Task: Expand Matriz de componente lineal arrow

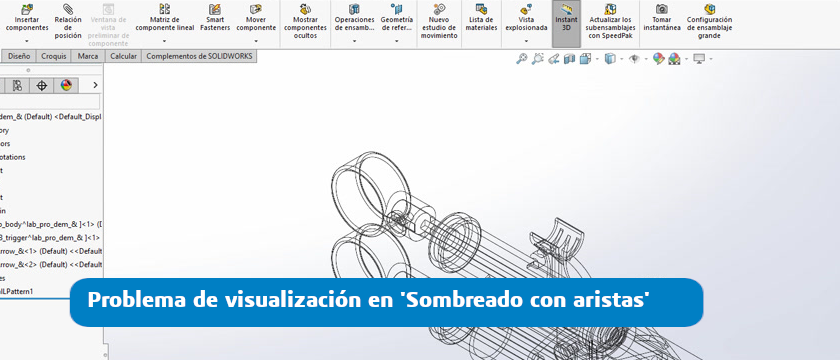Action: click(x=164, y=41)
